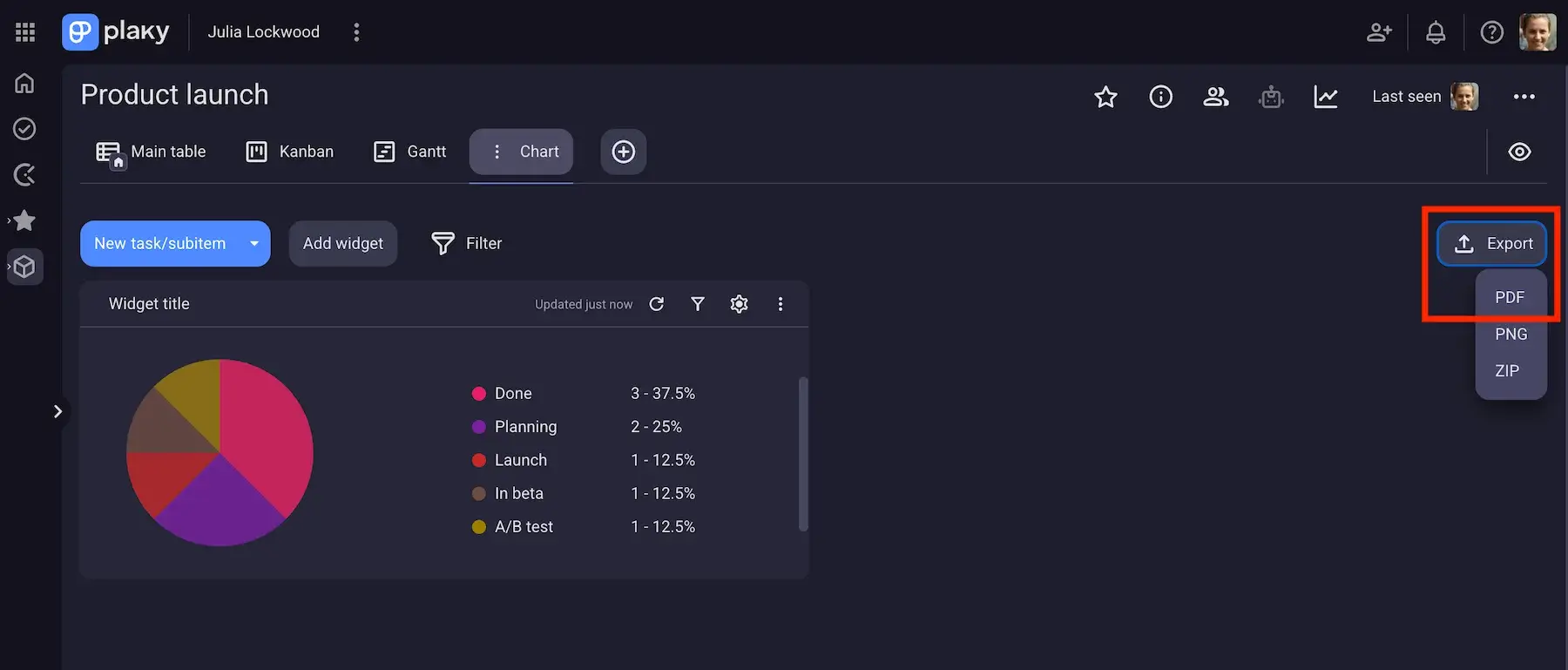
Task: Click Julia Lockwood workspace name
Action: click(263, 32)
